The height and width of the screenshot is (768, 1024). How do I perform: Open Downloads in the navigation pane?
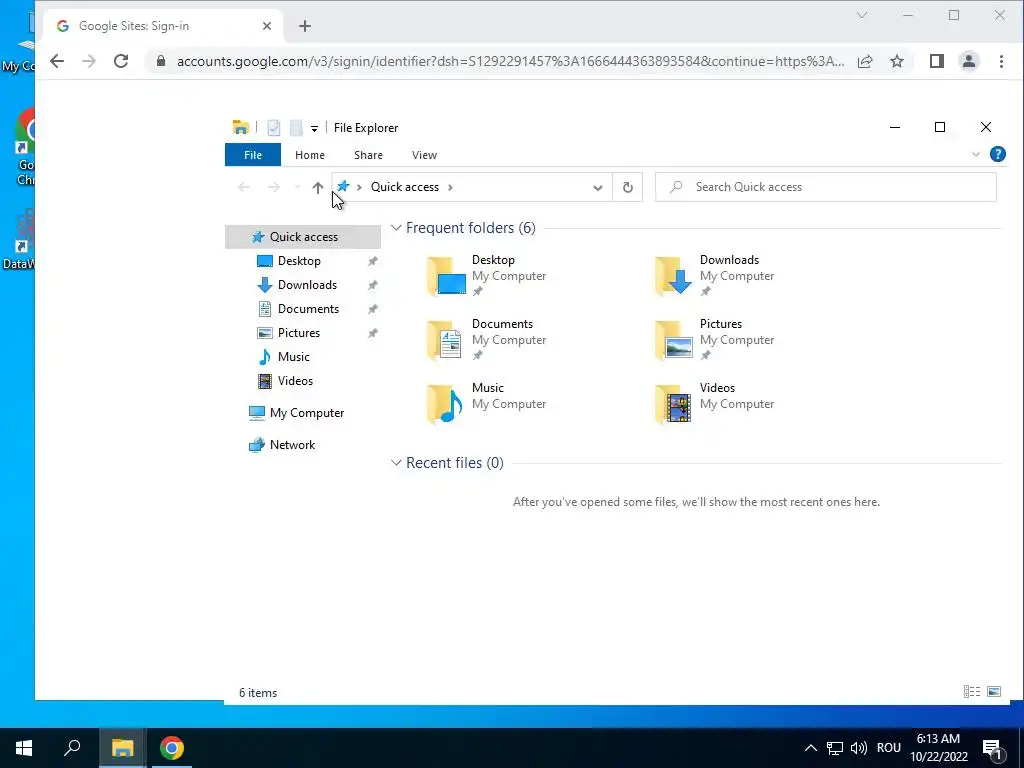point(307,285)
